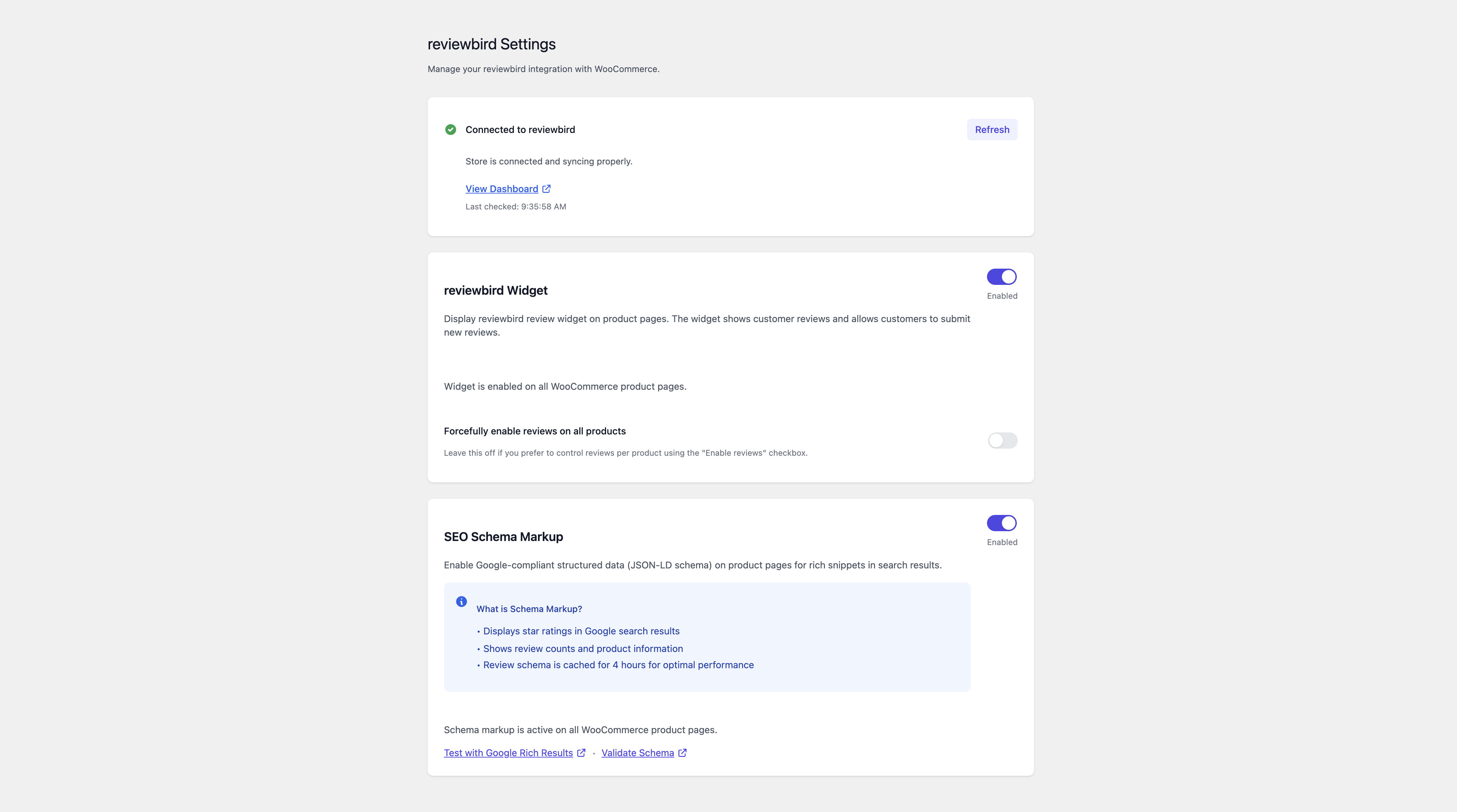The height and width of the screenshot is (812, 1457).
Task: Click external-link icon next to Validate Schema
Action: [683, 753]
